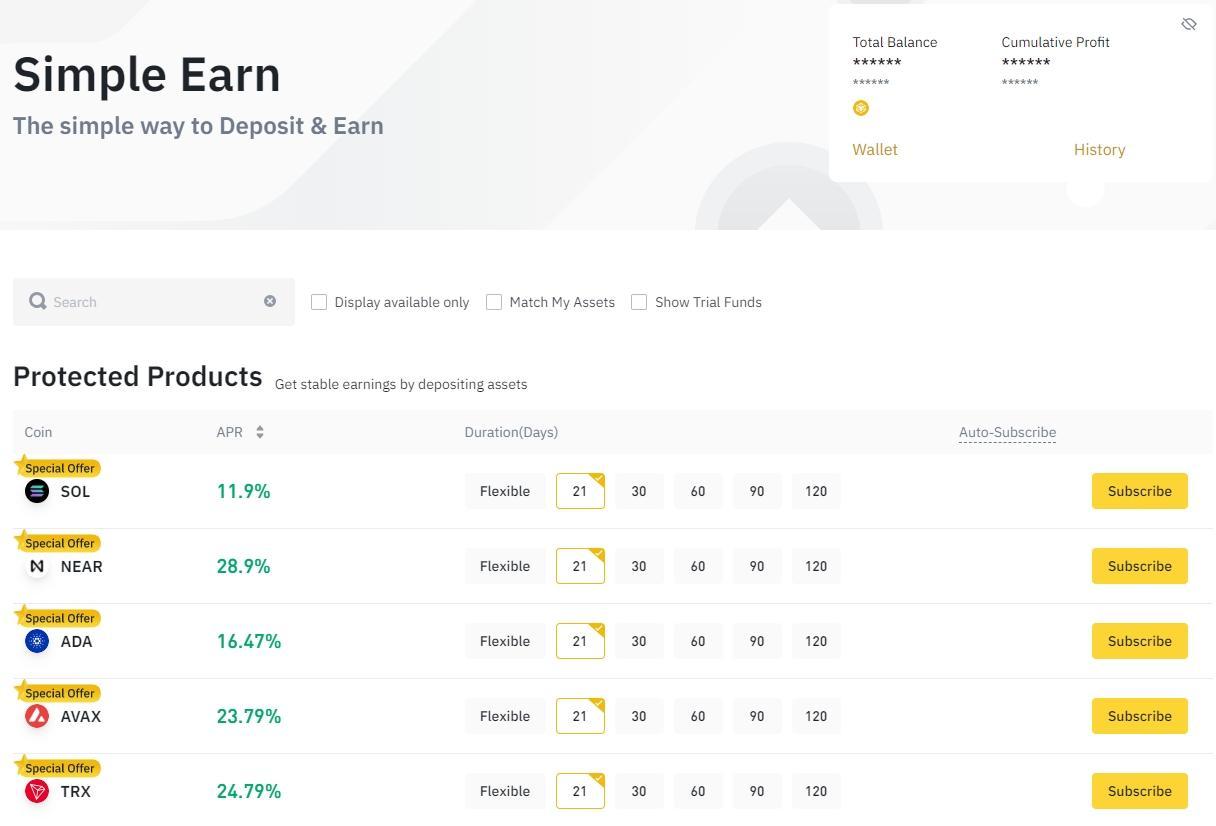Screen dimensions: 1216x826
Task: Subscribe to the SOL product
Action: 1139,491
